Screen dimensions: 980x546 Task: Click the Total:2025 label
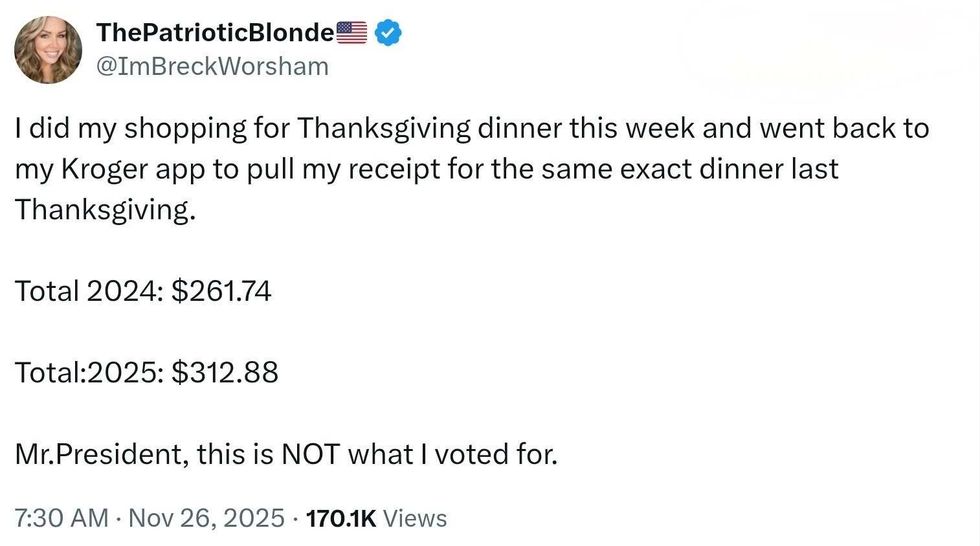[x=89, y=373]
